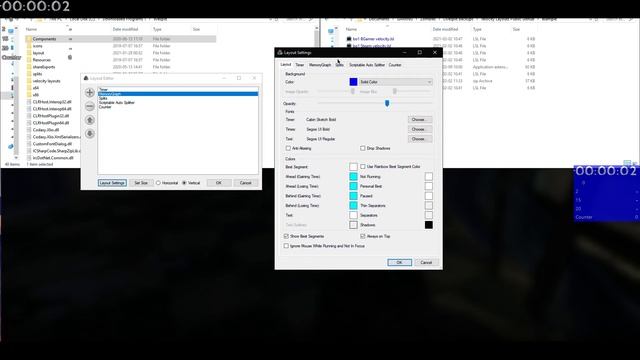Cancel the Layout Settings dialog
This screenshot has width=640, height=360.
click(426, 262)
